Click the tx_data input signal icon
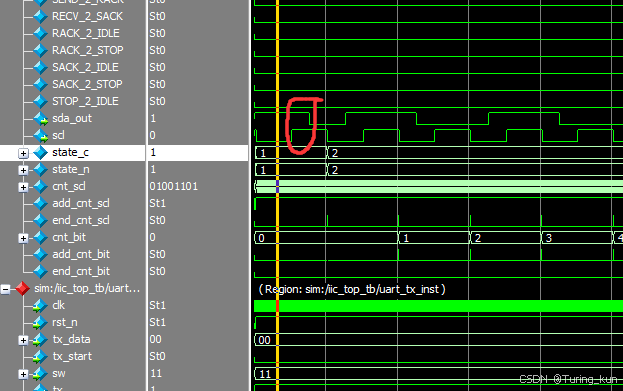This screenshot has height=391, width=623. point(40,340)
